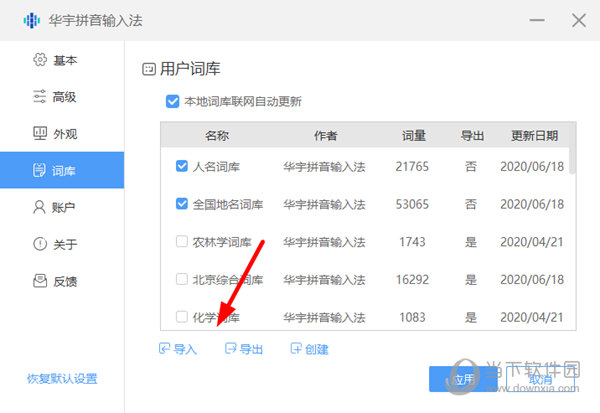Image resolution: width=600 pixels, height=413 pixels.
Task: Click the 基本 gear icon in sidebar
Action: (40, 60)
